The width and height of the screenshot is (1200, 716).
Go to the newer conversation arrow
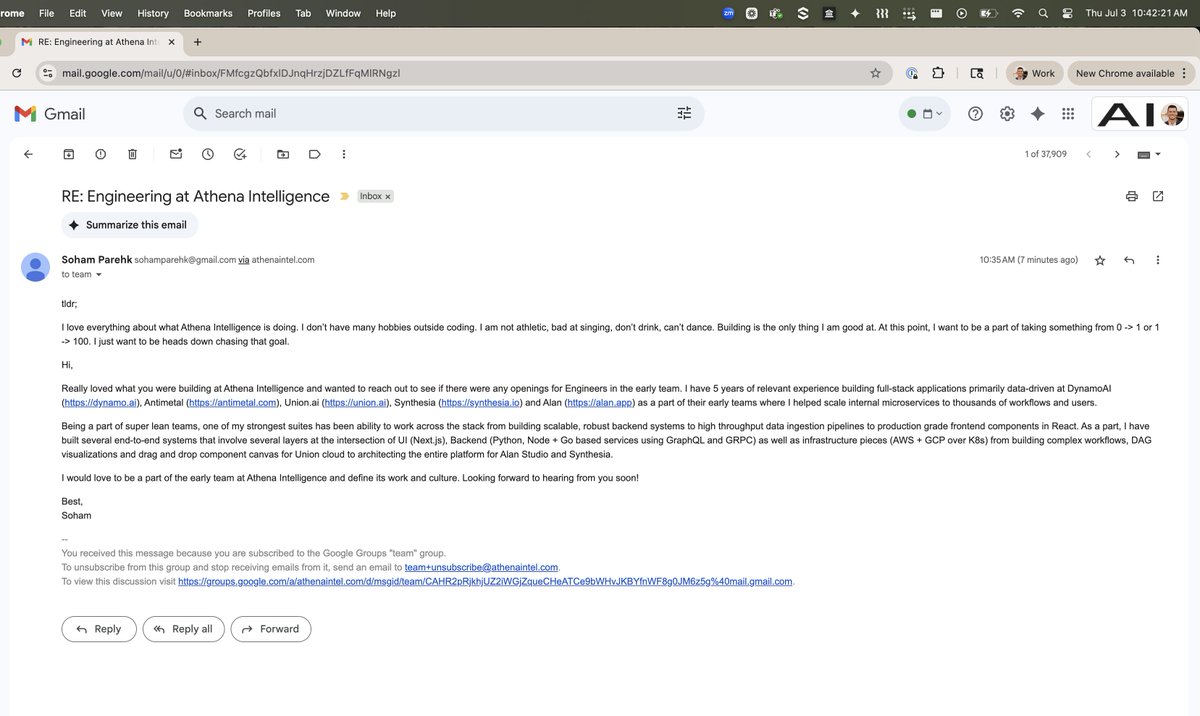pyautogui.click(x=1089, y=154)
